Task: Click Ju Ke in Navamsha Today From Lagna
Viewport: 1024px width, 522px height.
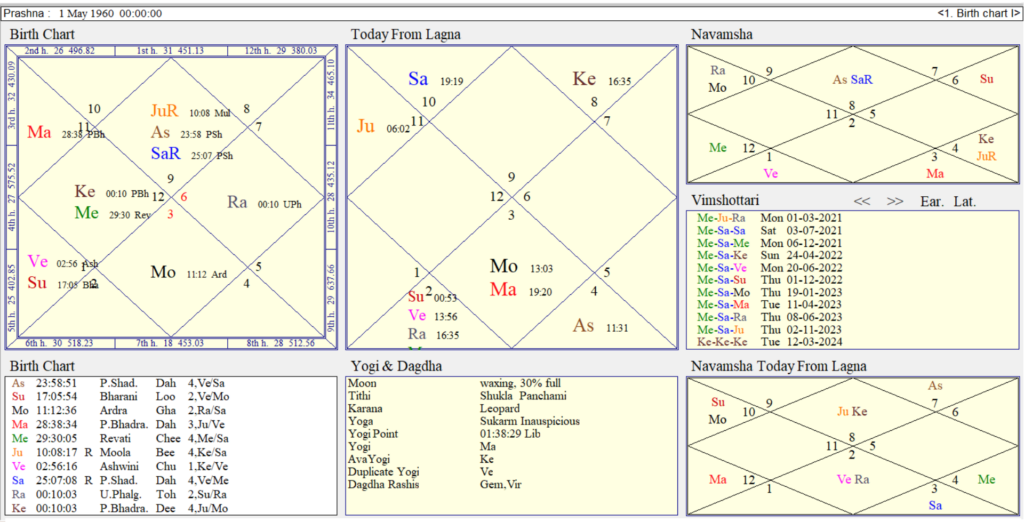Action: click(852, 412)
